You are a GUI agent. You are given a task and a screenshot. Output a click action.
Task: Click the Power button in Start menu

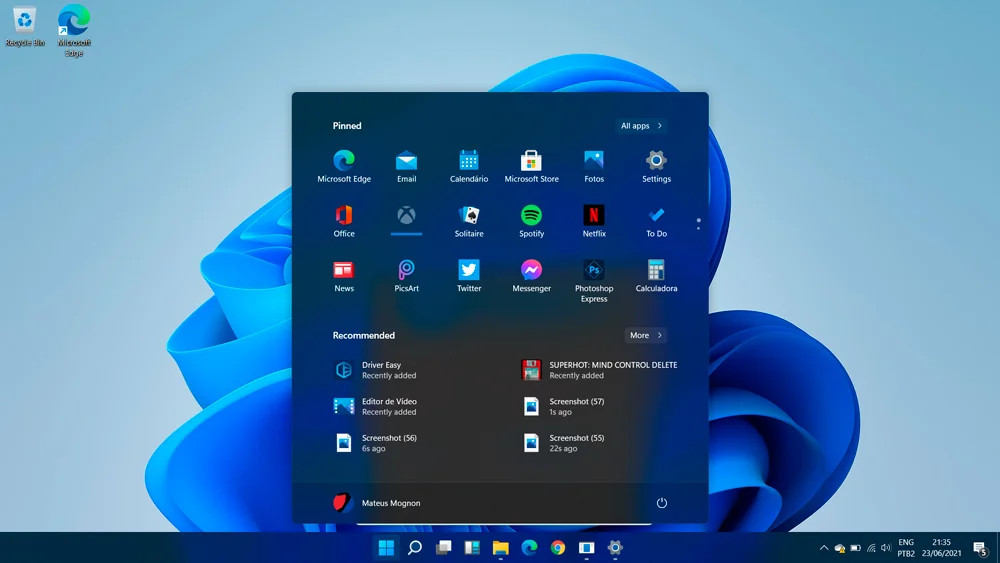661,503
